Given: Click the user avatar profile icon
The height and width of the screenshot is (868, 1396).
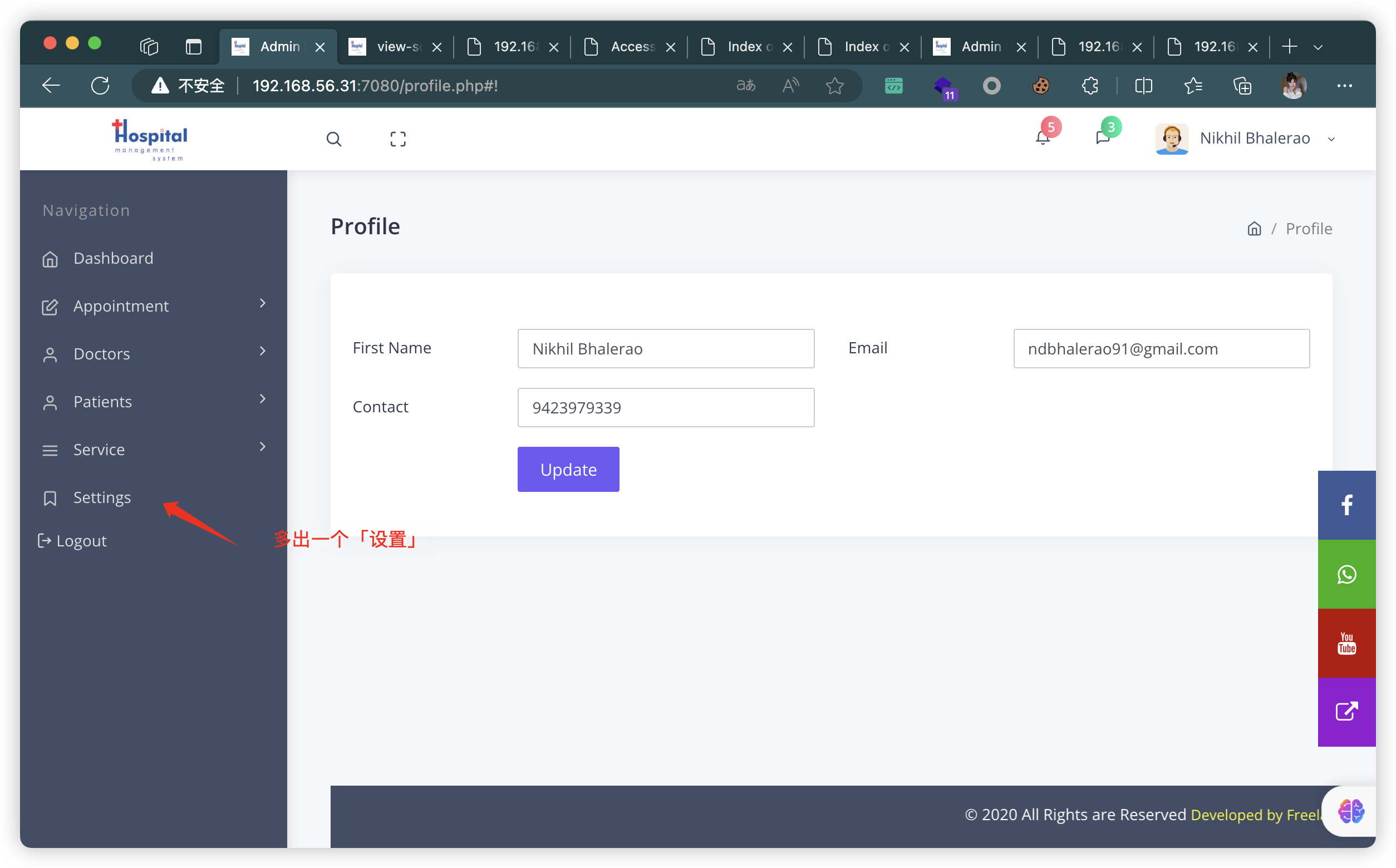Looking at the screenshot, I should (1172, 139).
